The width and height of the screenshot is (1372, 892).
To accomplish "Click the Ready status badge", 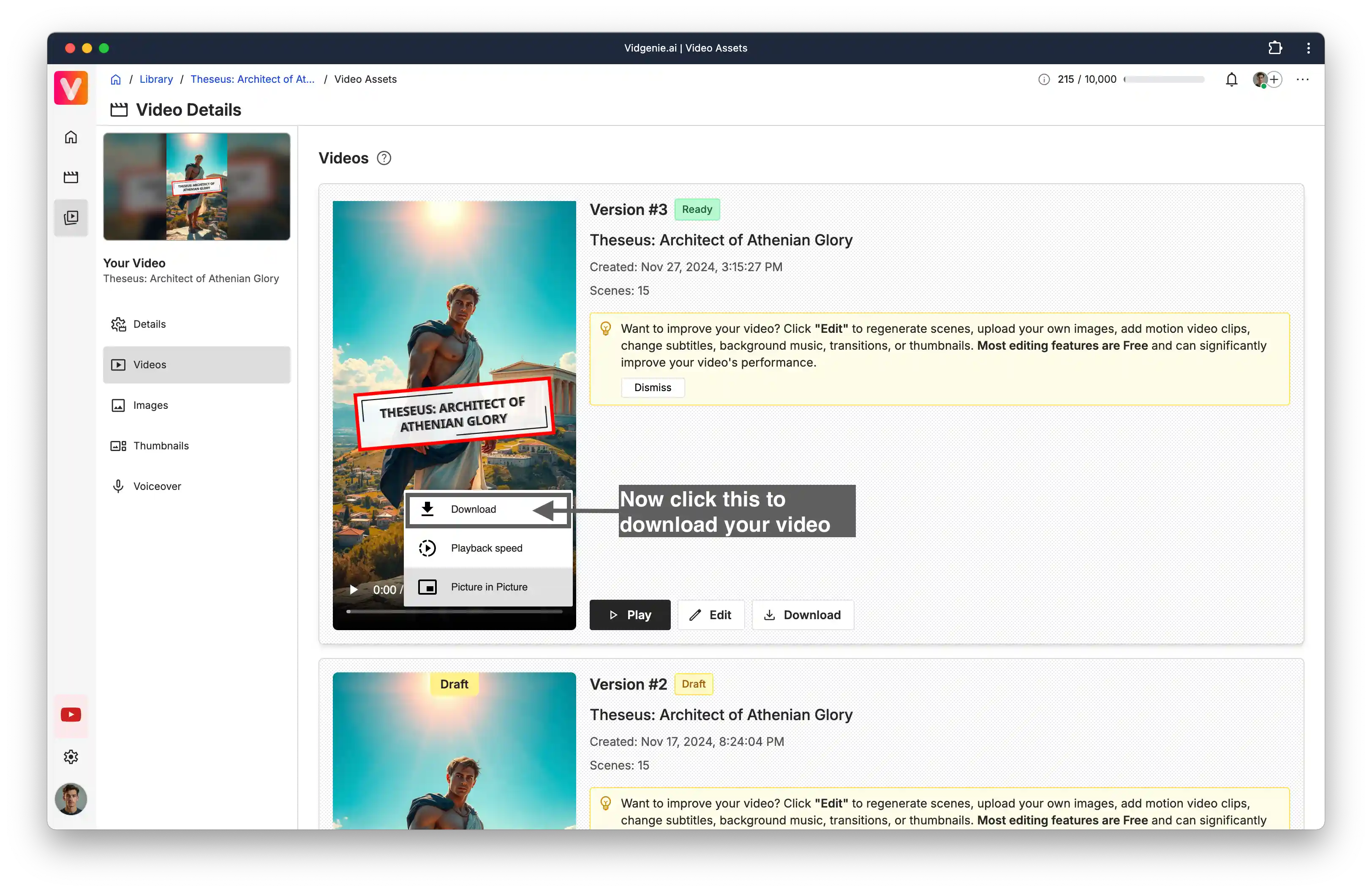I will 697,209.
